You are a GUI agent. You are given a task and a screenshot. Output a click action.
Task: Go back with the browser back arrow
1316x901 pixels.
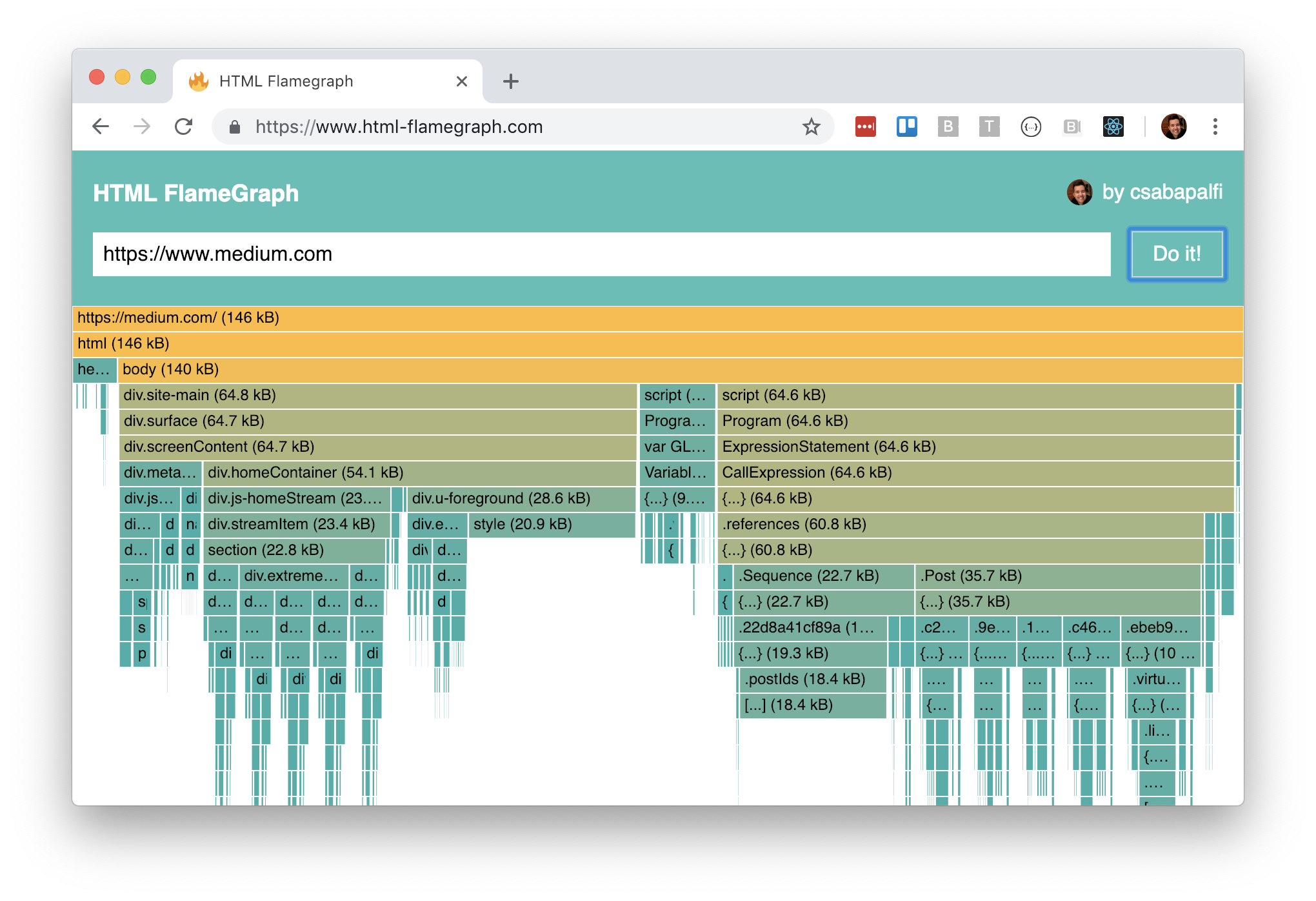[101, 127]
